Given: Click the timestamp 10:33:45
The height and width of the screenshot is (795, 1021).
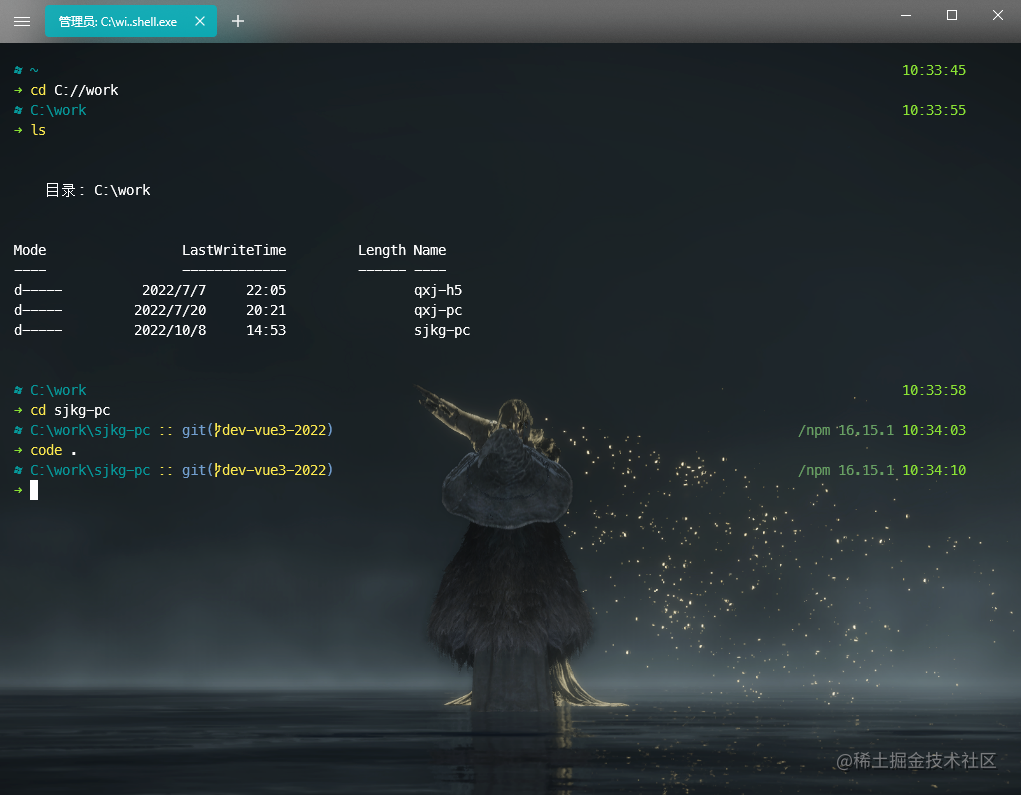Looking at the screenshot, I should tap(933, 70).
